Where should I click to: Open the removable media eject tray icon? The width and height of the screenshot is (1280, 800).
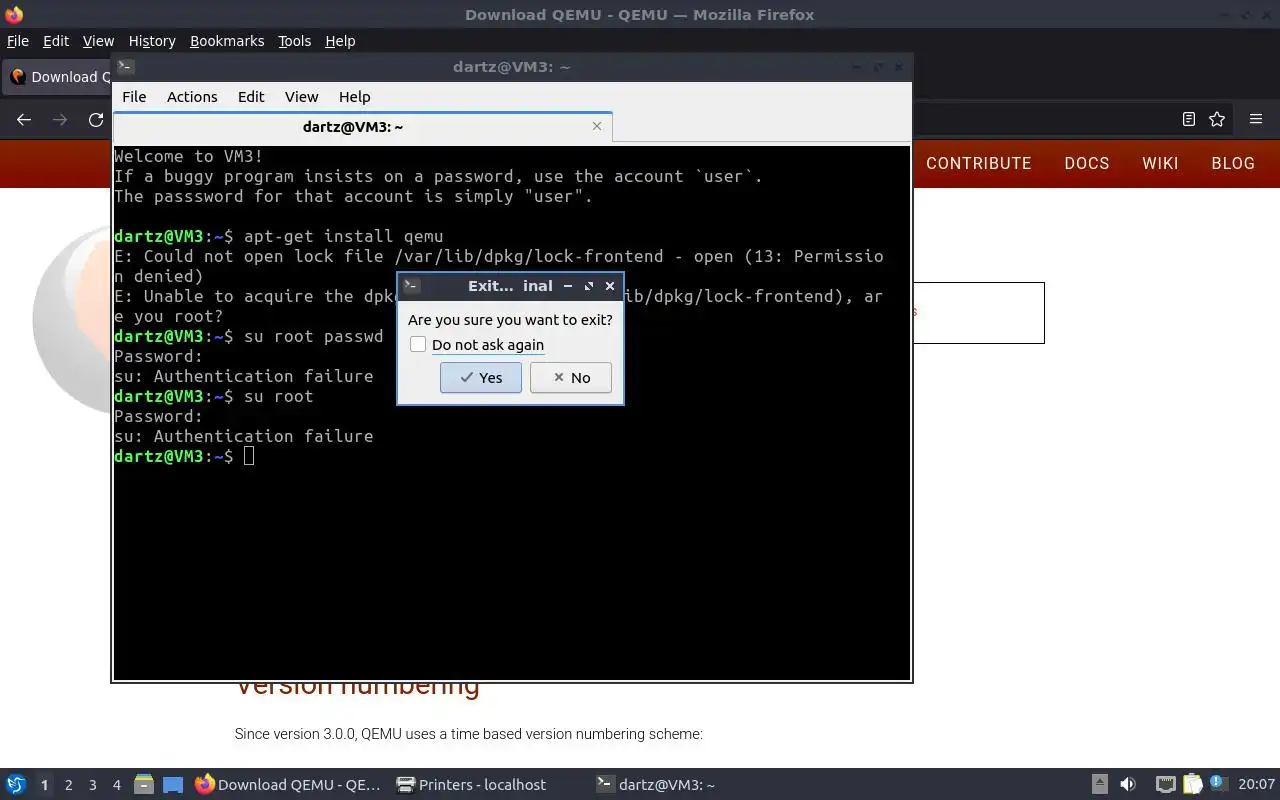click(1099, 785)
